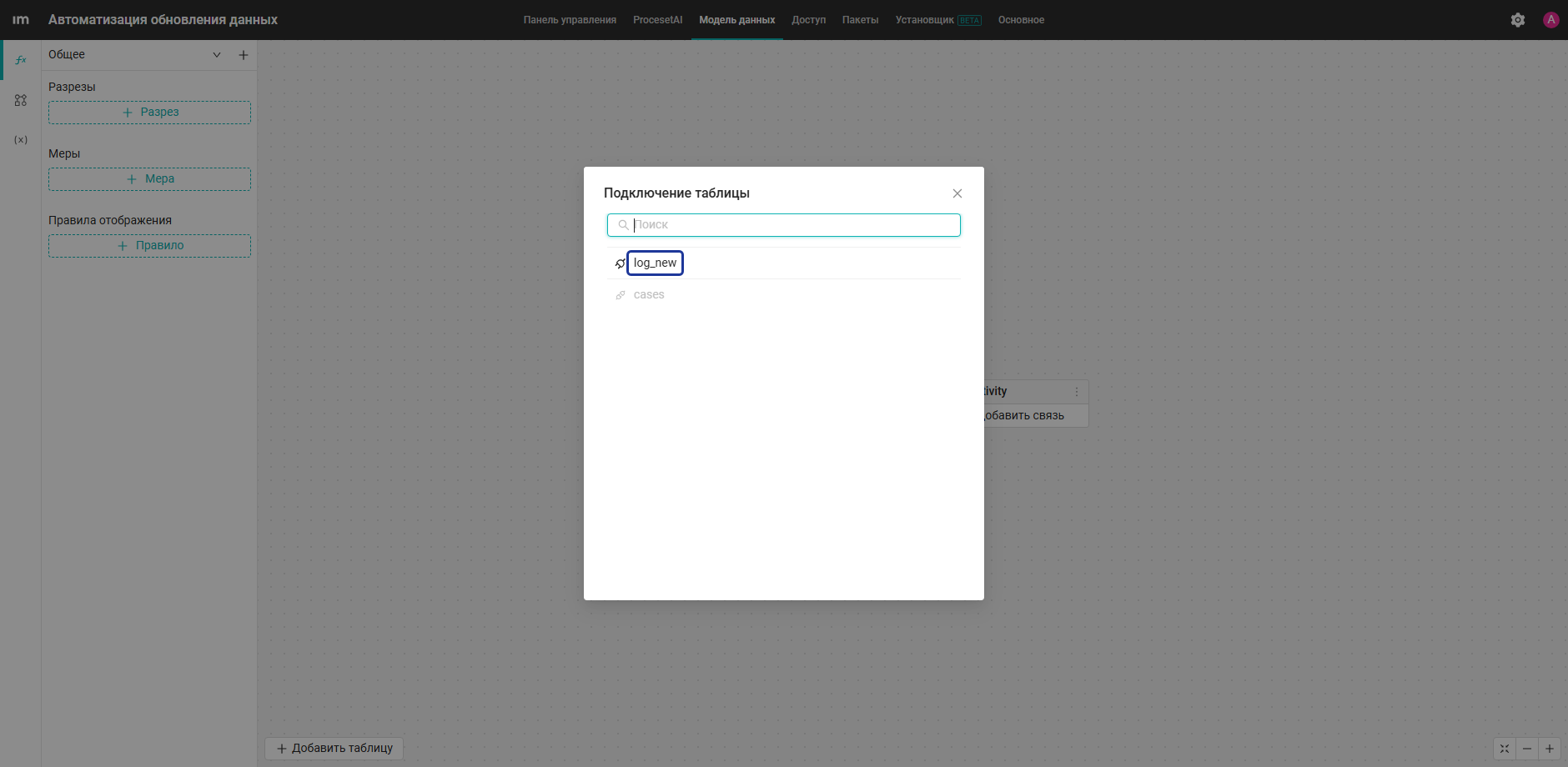1568x767 pixels.
Task: Close the Подключение таблицы dialog
Action: coord(957,193)
